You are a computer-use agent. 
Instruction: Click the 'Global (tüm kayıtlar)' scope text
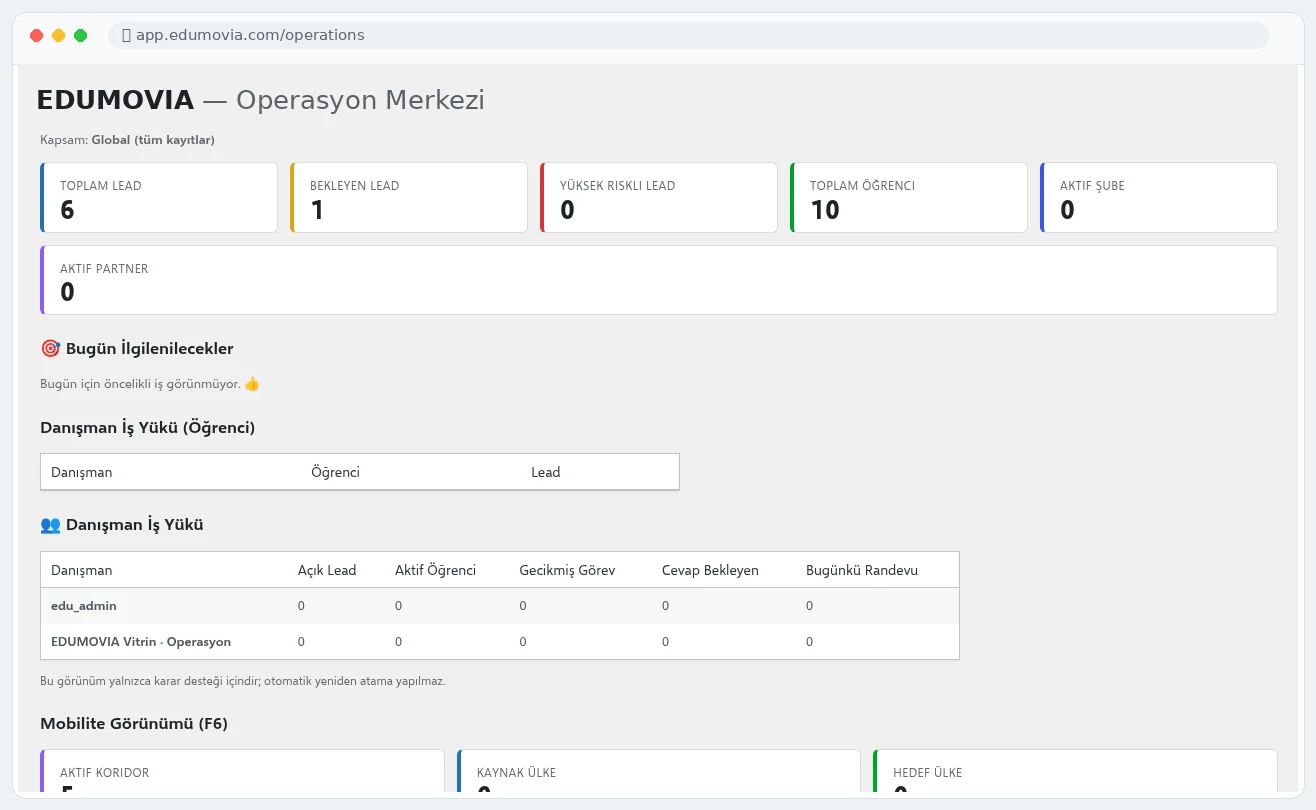tap(153, 140)
